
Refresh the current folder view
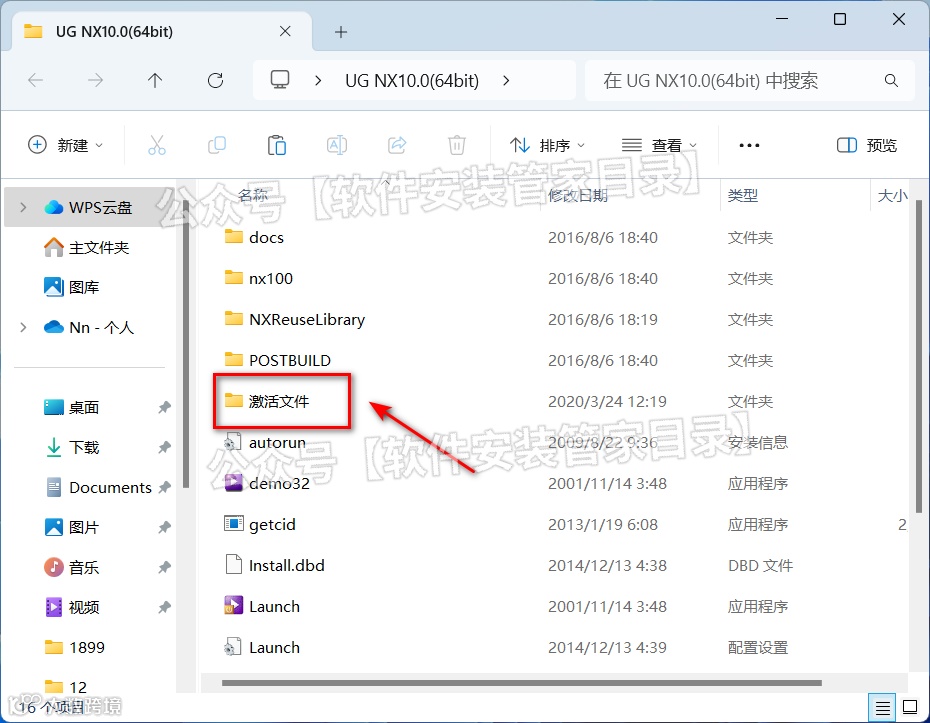tap(215, 80)
